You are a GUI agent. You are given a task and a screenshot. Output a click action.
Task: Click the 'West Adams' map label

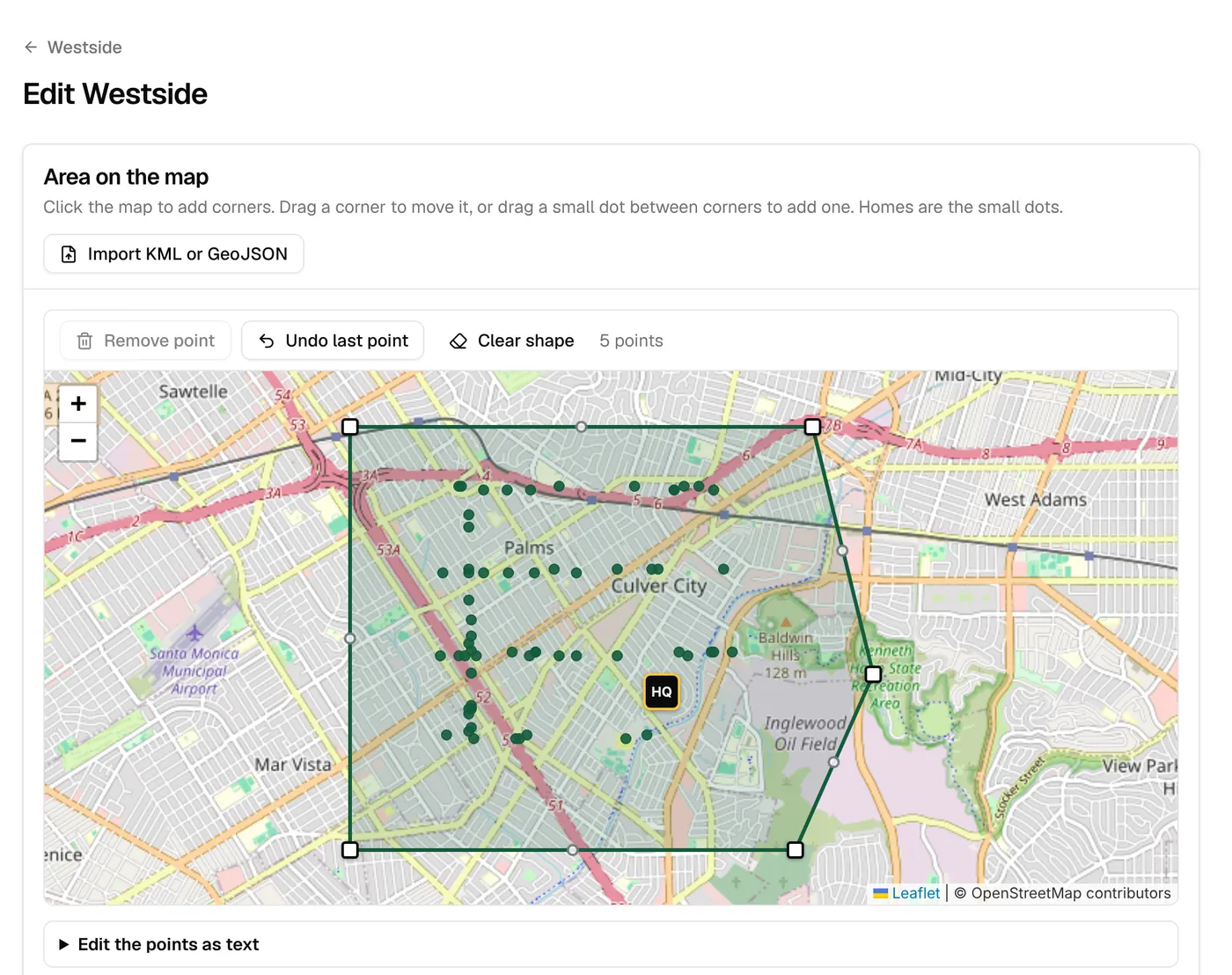[1036, 500]
